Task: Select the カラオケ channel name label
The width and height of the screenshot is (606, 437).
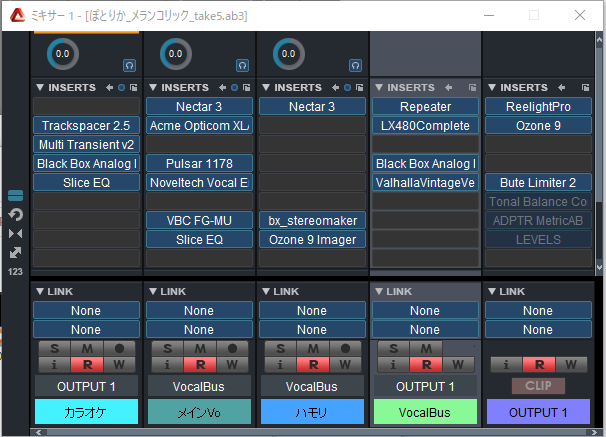Action: (x=86, y=412)
